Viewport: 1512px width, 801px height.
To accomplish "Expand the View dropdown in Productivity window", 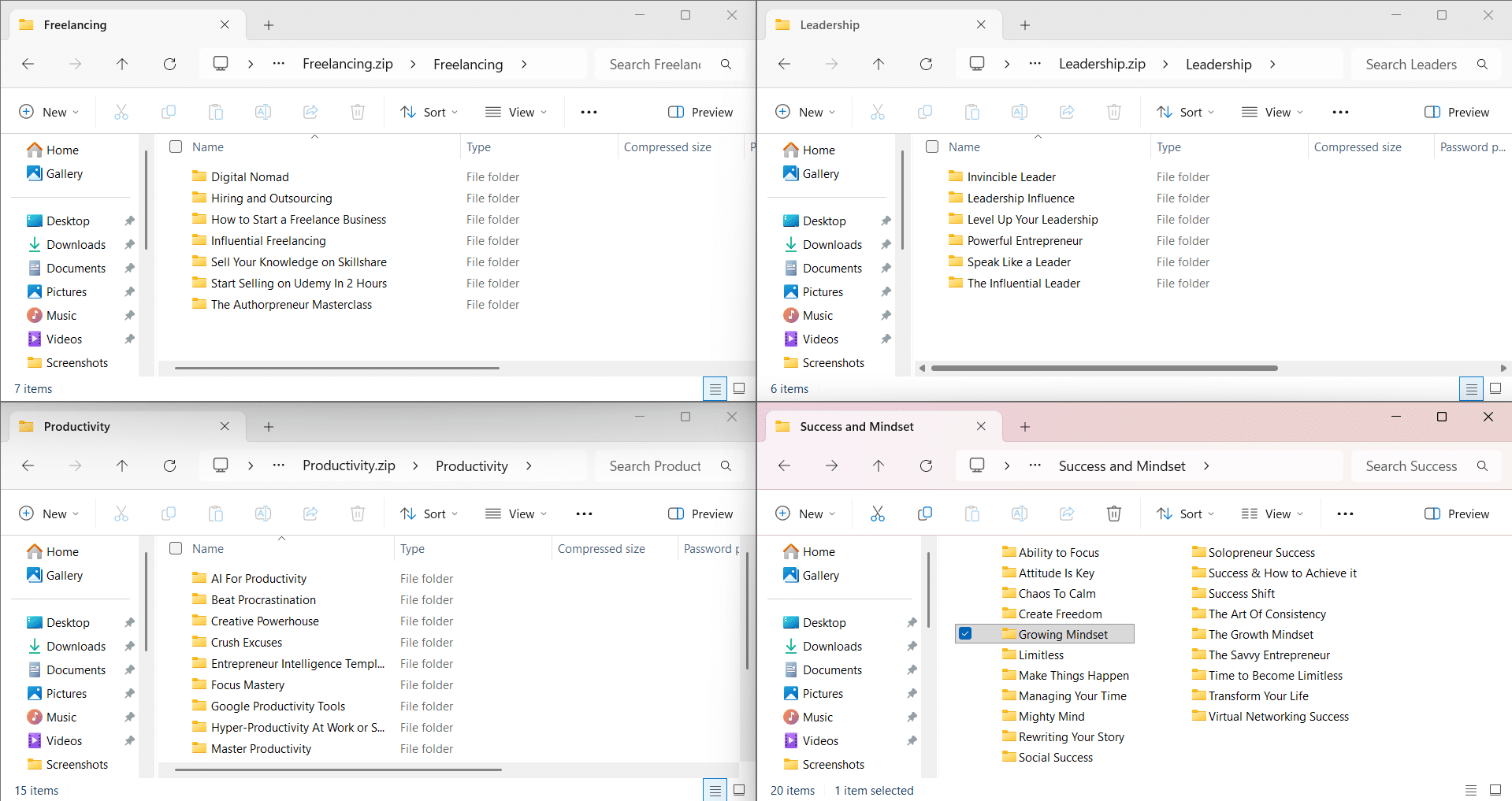I will pyautogui.click(x=516, y=514).
